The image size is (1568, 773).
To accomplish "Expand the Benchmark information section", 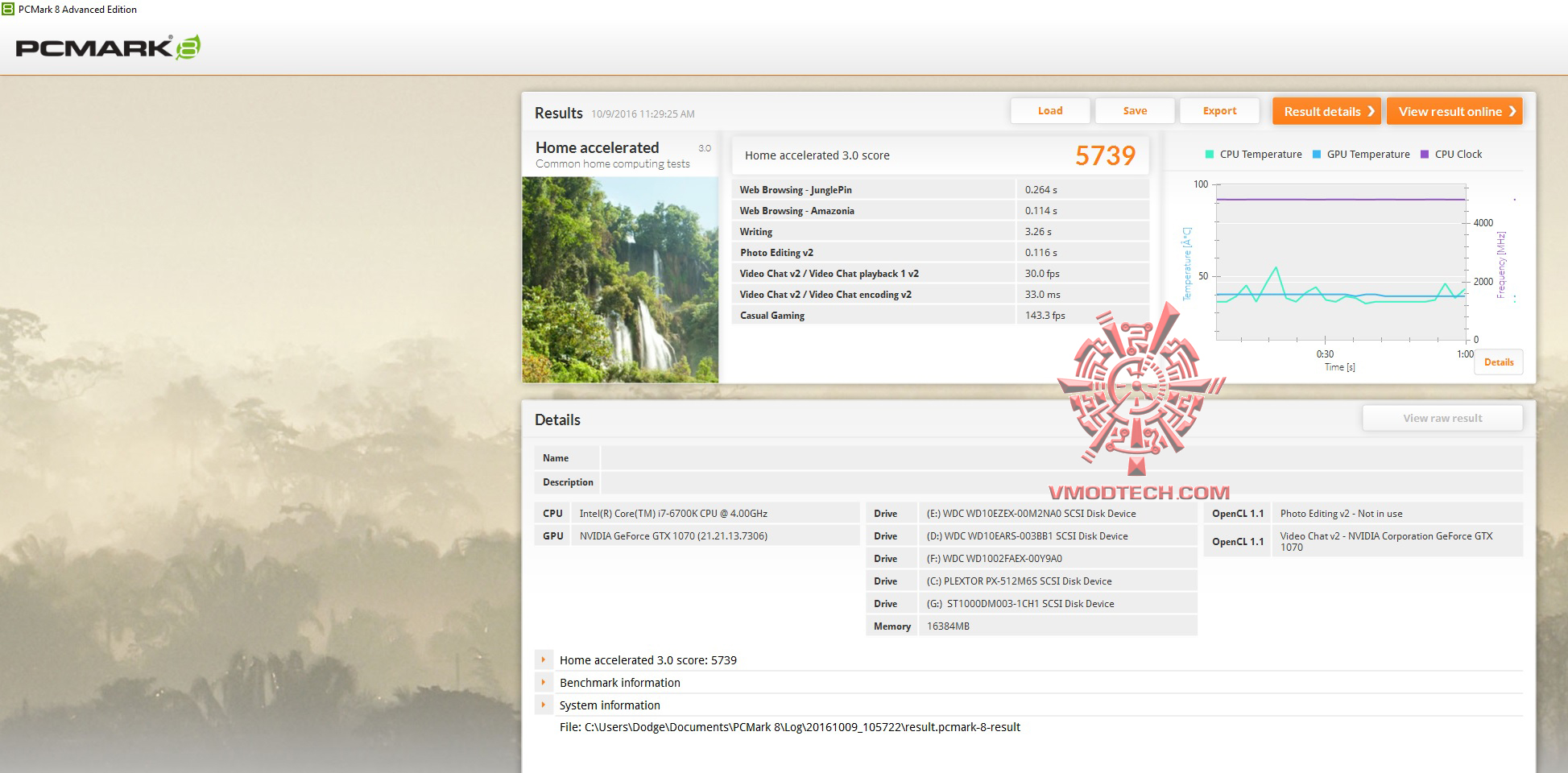I will pyautogui.click(x=544, y=682).
